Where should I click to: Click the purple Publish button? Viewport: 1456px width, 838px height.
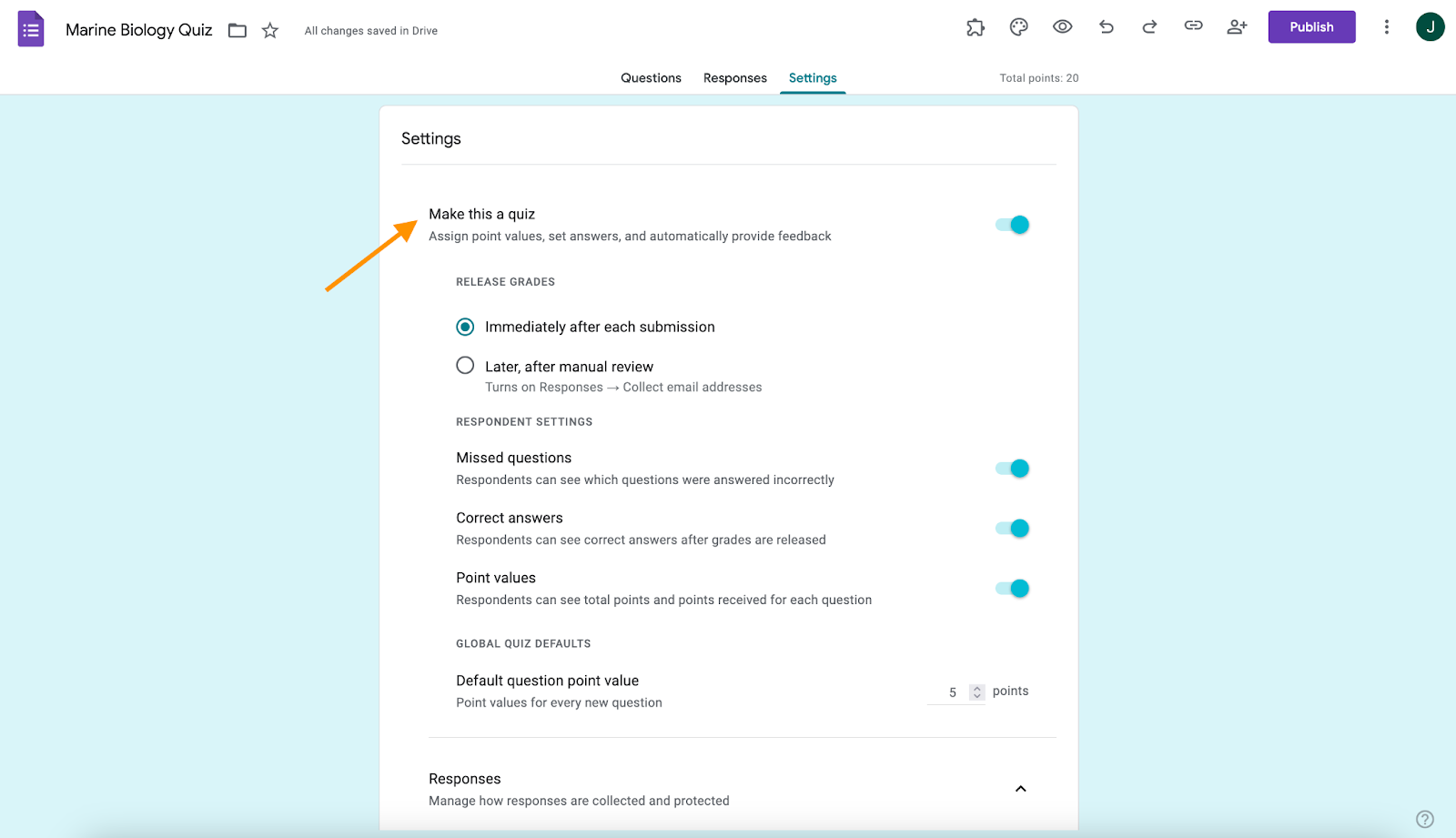1311,27
